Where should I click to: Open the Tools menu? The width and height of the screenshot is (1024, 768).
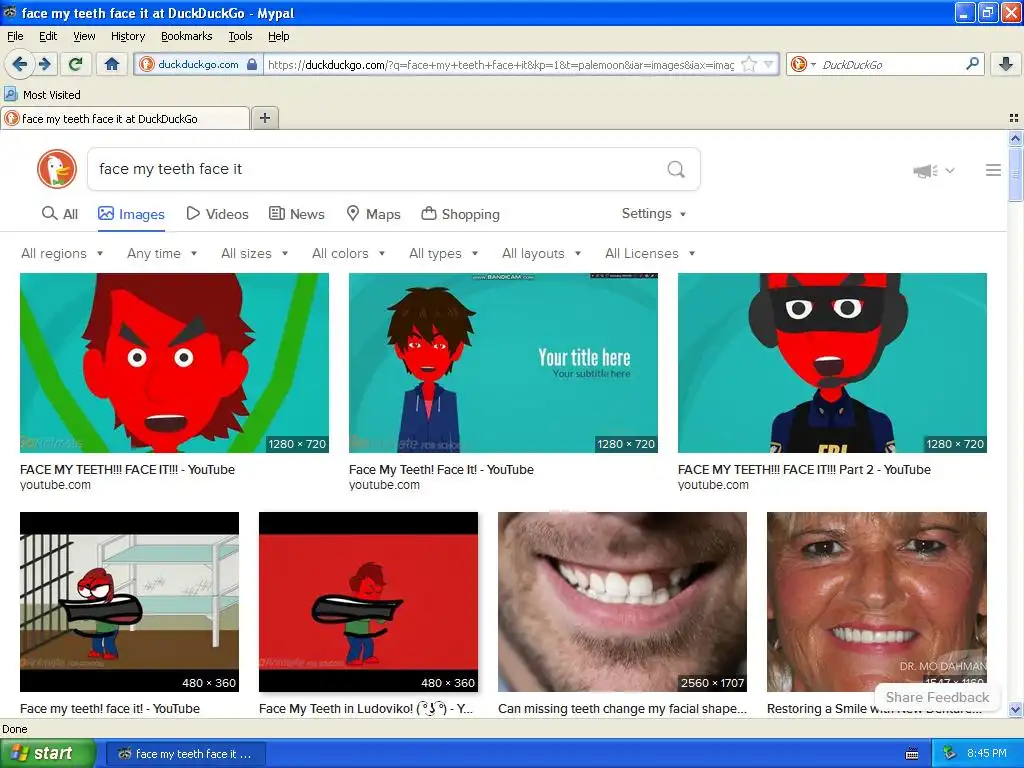point(240,36)
